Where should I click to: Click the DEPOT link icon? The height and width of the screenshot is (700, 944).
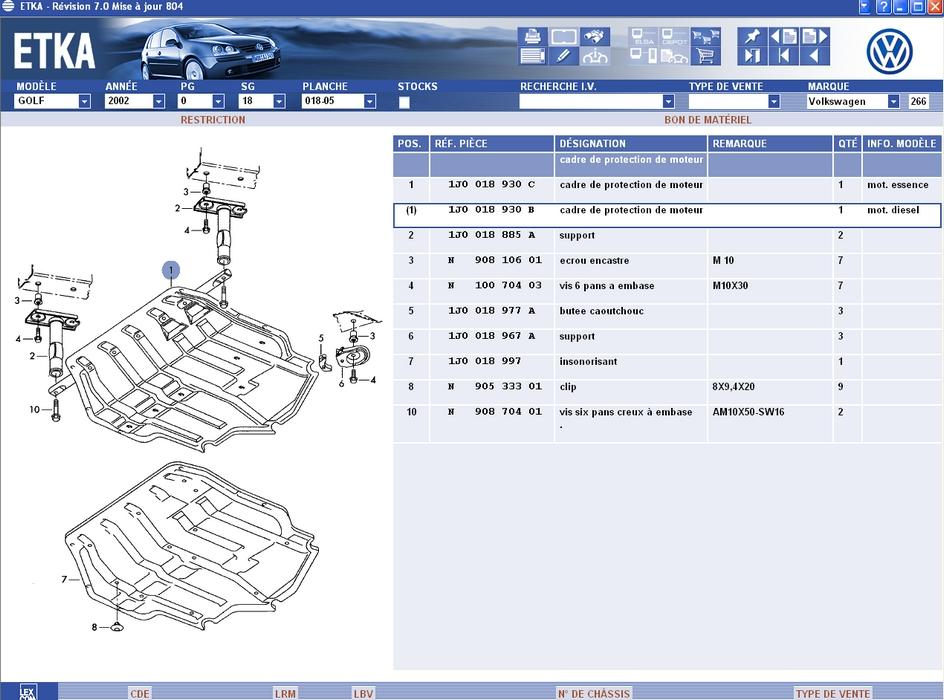pyautogui.click(x=674, y=37)
